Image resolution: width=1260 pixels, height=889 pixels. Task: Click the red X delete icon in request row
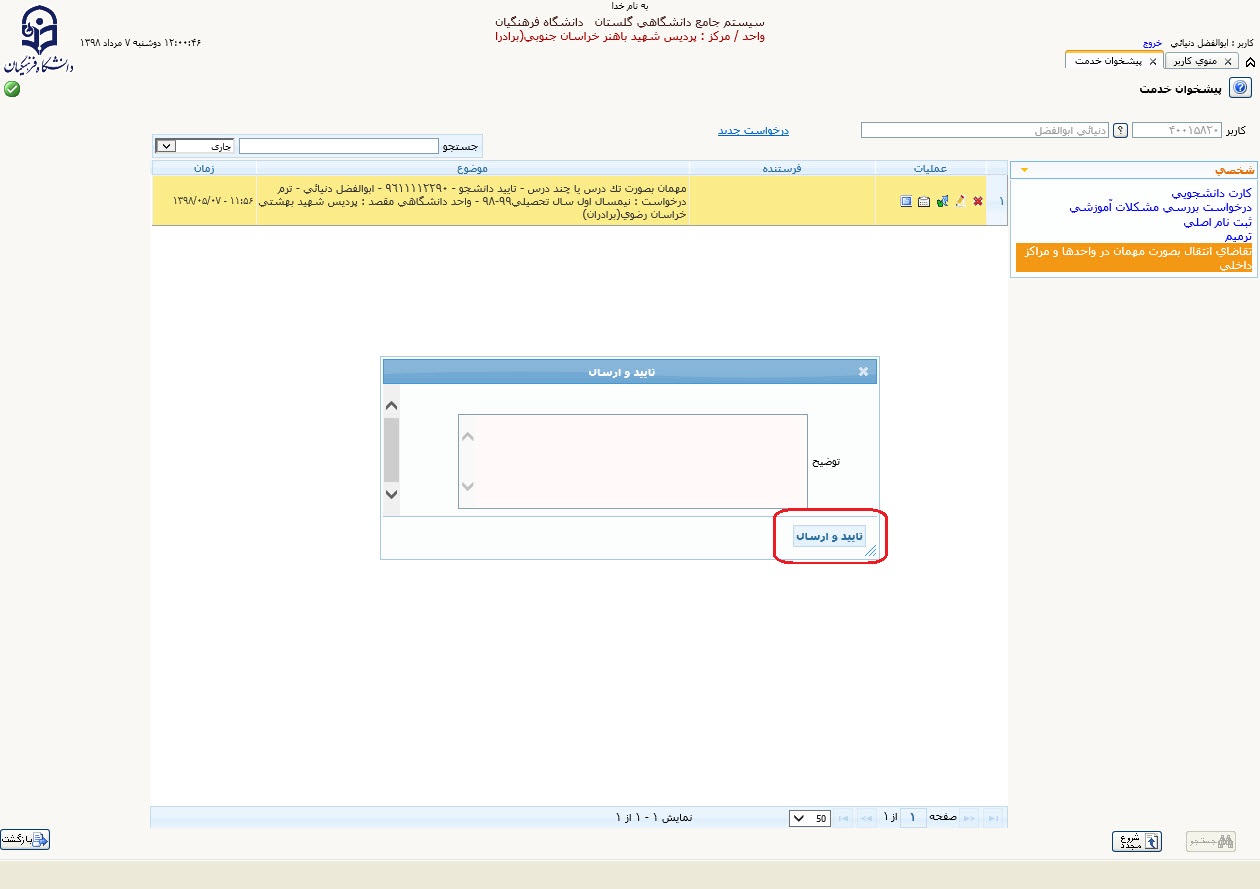coord(978,201)
